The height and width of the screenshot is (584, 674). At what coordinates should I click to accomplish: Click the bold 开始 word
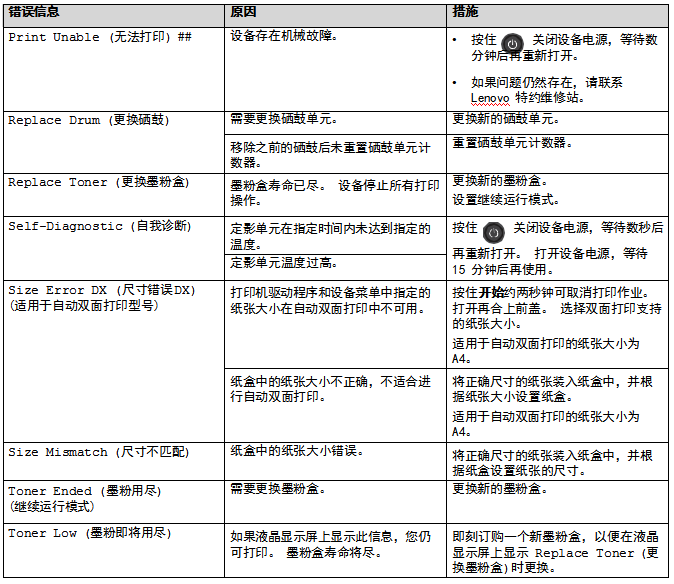(x=491, y=293)
